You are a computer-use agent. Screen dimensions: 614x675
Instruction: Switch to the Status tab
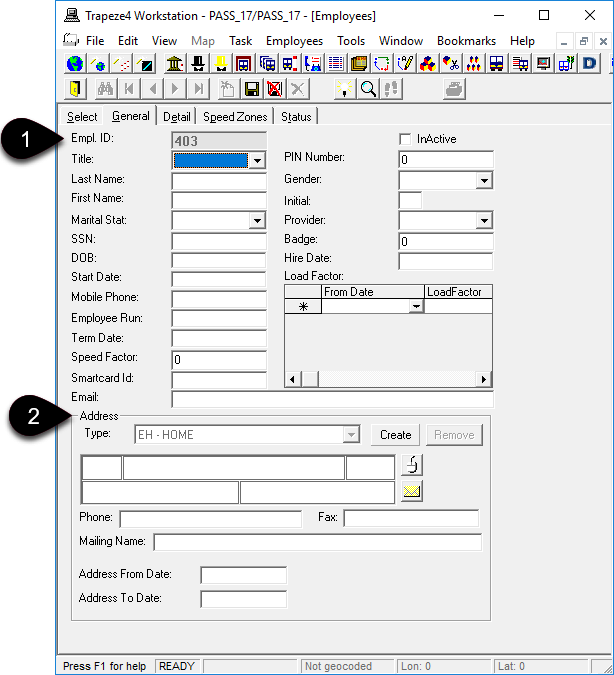click(x=296, y=117)
